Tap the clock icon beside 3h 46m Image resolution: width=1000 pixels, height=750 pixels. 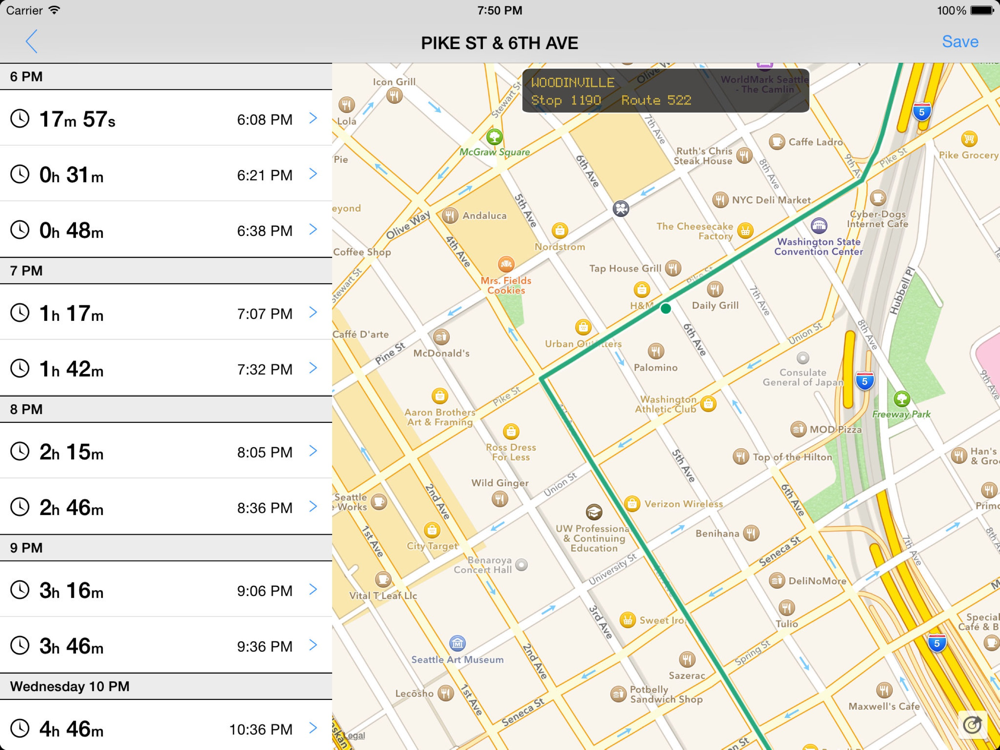[x=20, y=645]
